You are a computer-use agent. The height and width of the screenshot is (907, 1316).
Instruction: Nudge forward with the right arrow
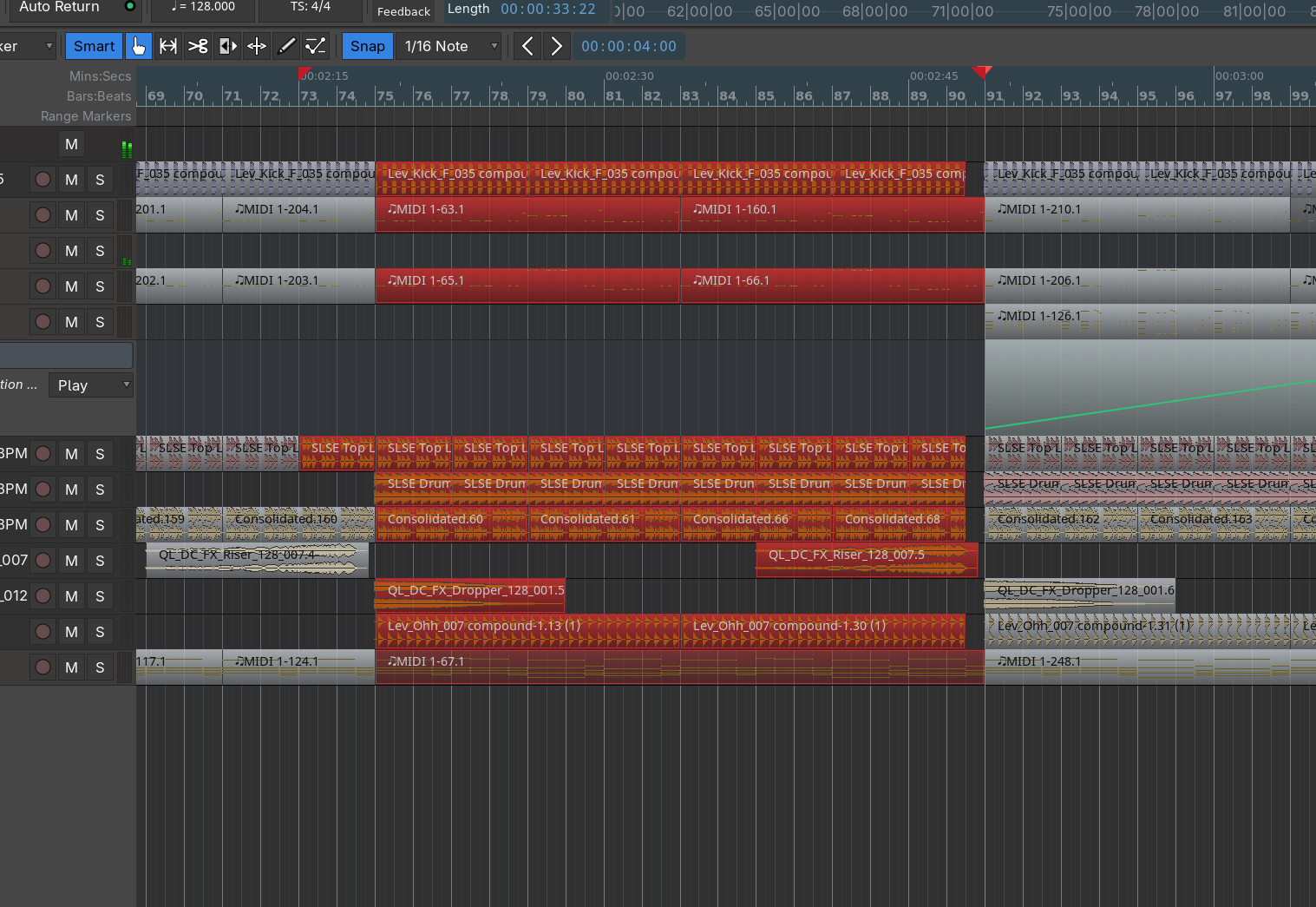coord(557,46)
